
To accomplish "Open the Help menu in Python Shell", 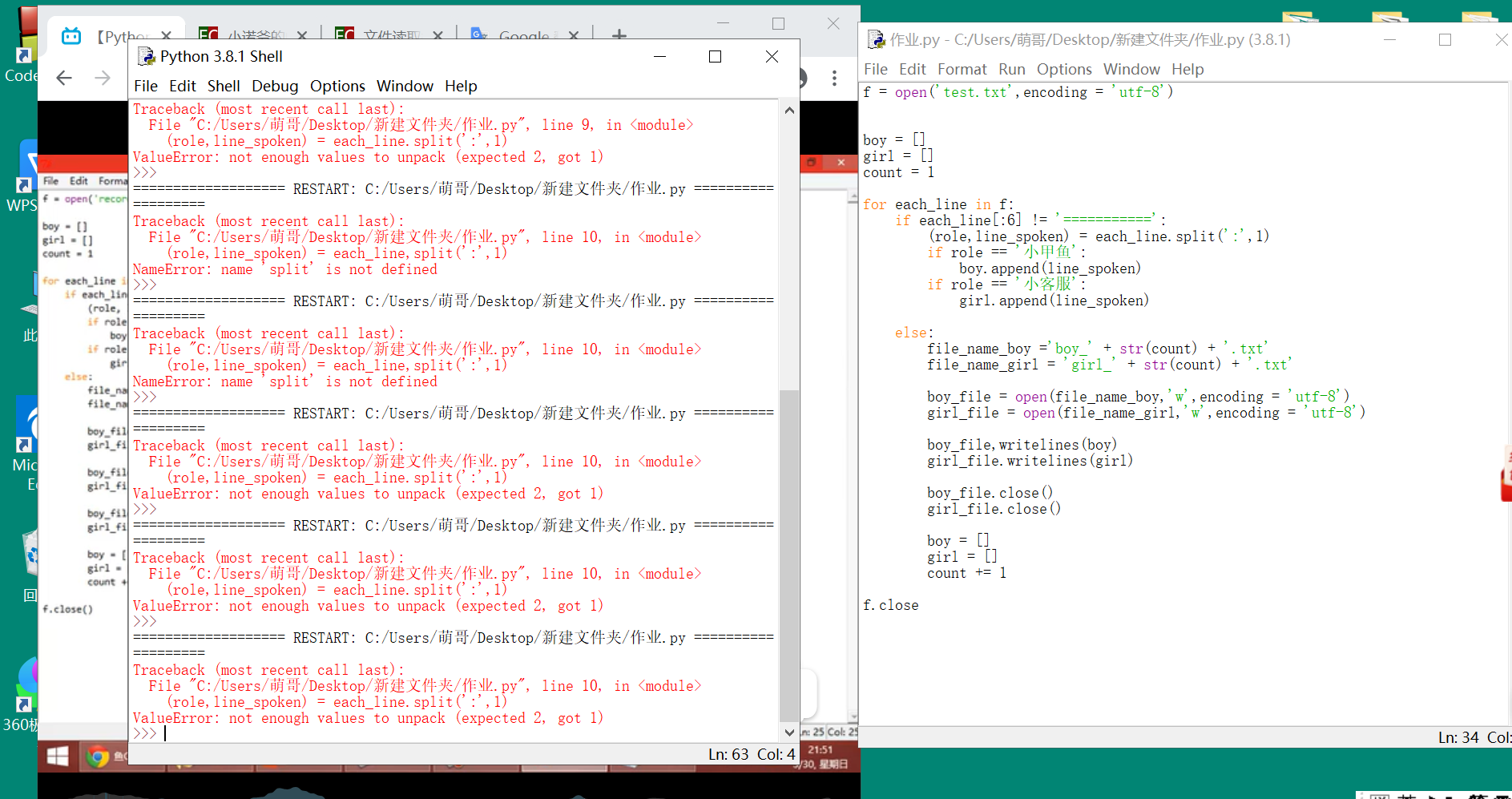I will pyautogui.click(x=461, y=86).
